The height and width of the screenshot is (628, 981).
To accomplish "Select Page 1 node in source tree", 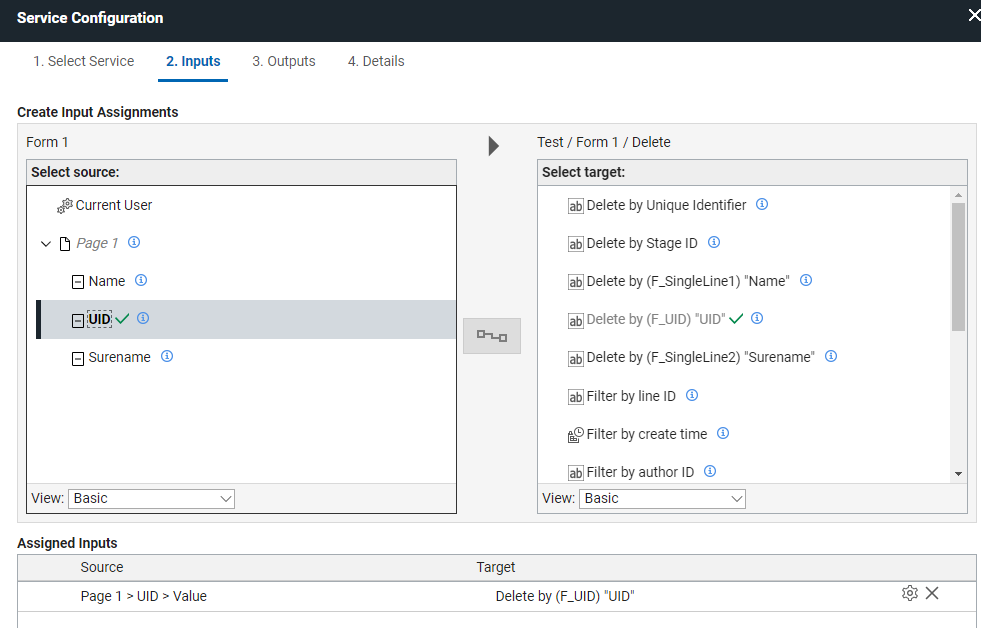I will tap(97, 243).
